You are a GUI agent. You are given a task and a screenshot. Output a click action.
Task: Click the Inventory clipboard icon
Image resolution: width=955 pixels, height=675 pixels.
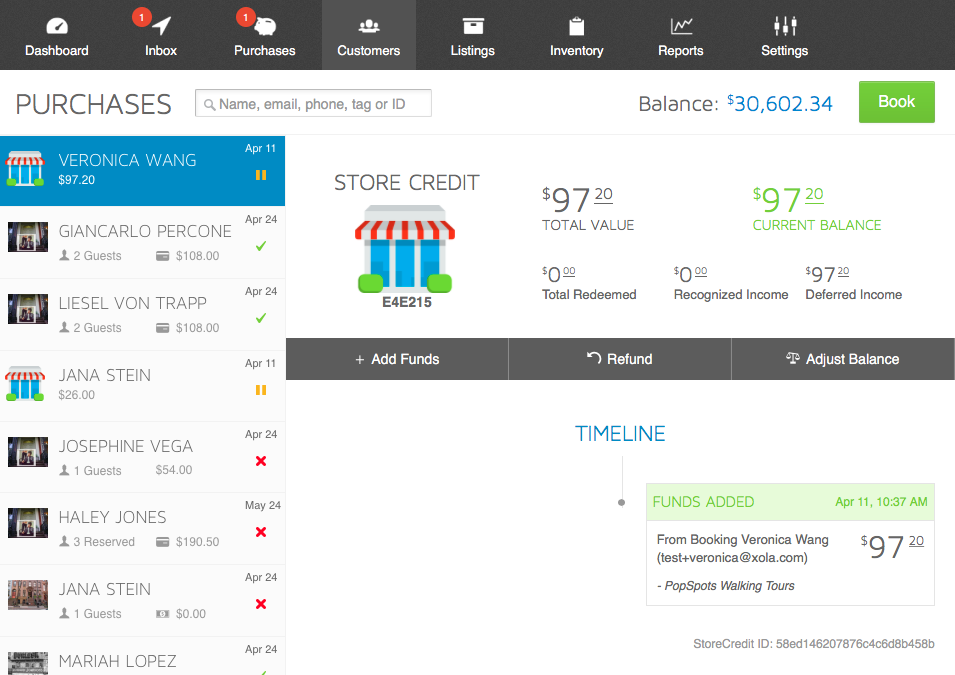577,26
